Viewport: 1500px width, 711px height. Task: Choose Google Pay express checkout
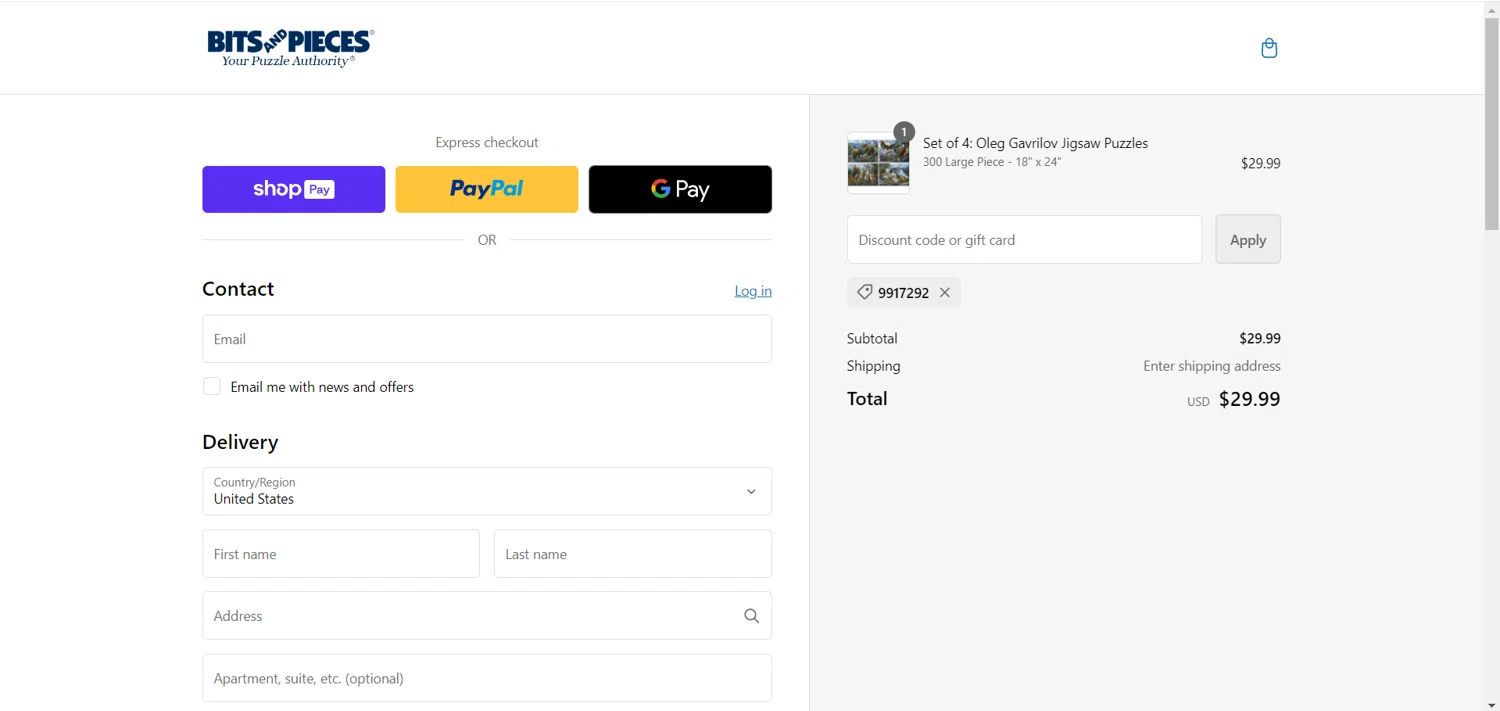pos(680,189)
